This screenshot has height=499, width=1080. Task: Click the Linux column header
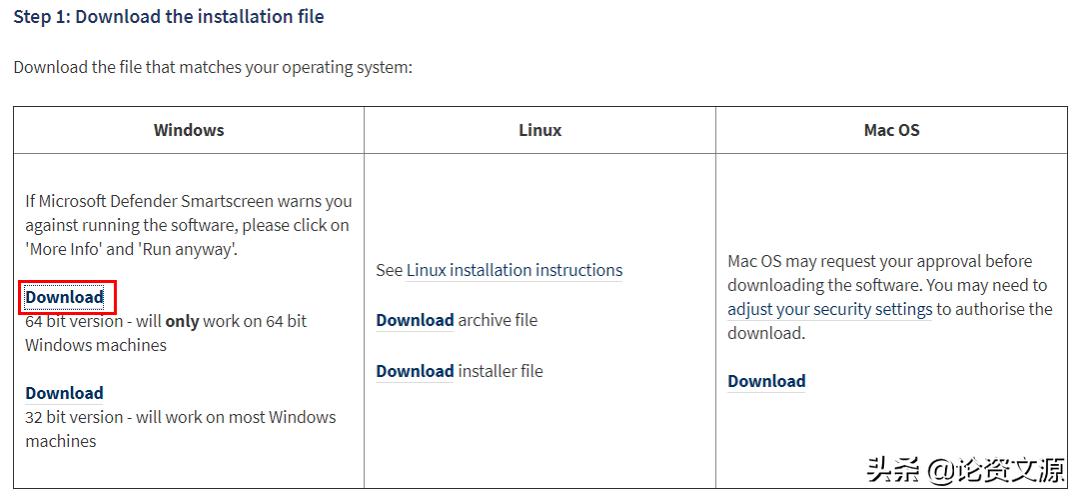coord(540,130)
